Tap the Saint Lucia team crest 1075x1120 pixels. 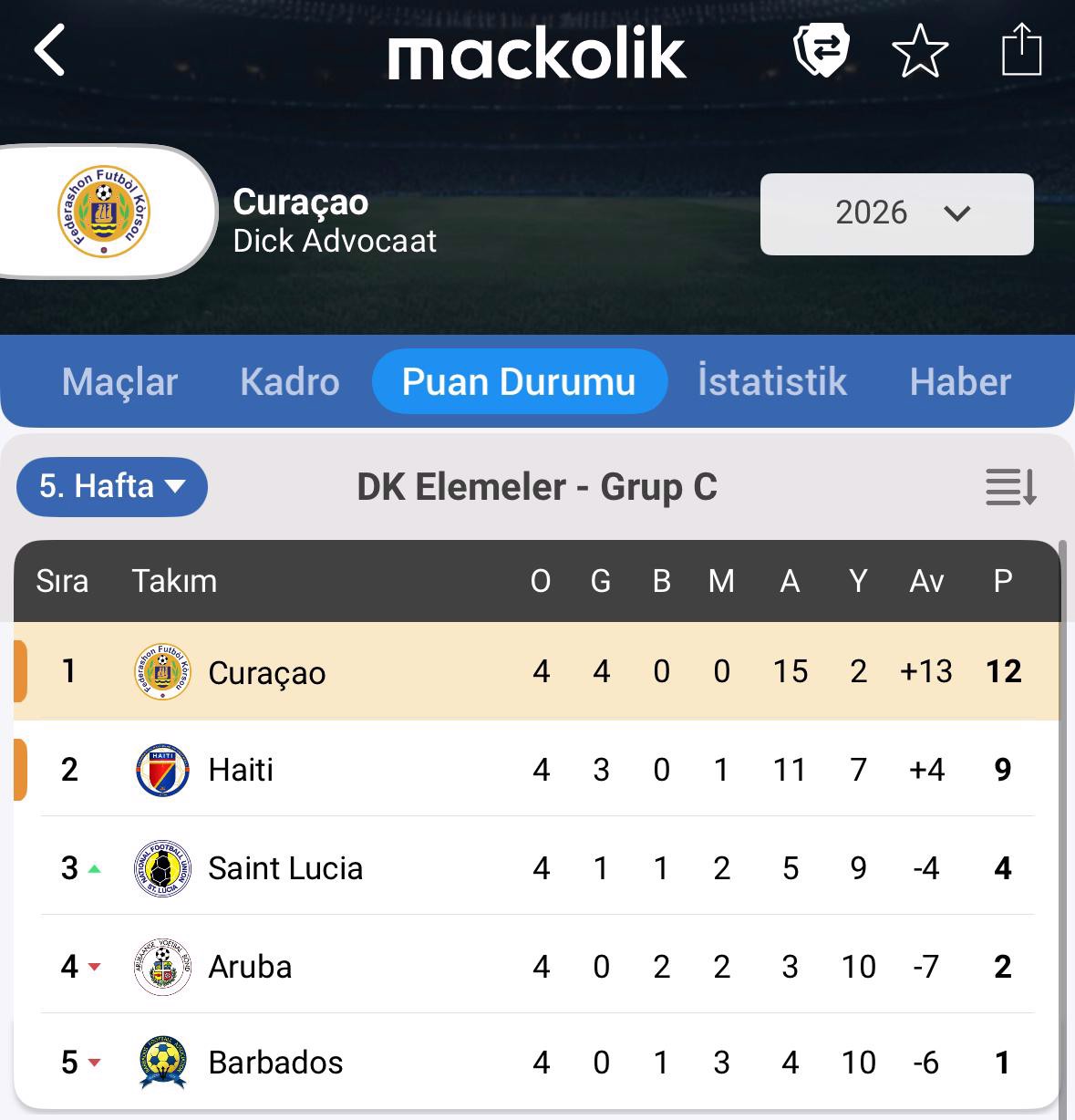pyautogui.click(x=162, y=868)
